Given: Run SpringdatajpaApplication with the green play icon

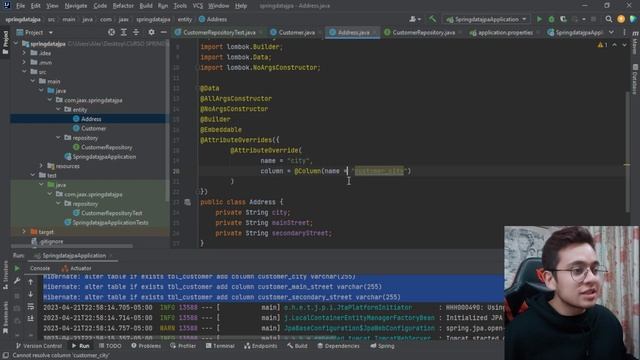Looking at the screenshot, I should tap(539, 19).
